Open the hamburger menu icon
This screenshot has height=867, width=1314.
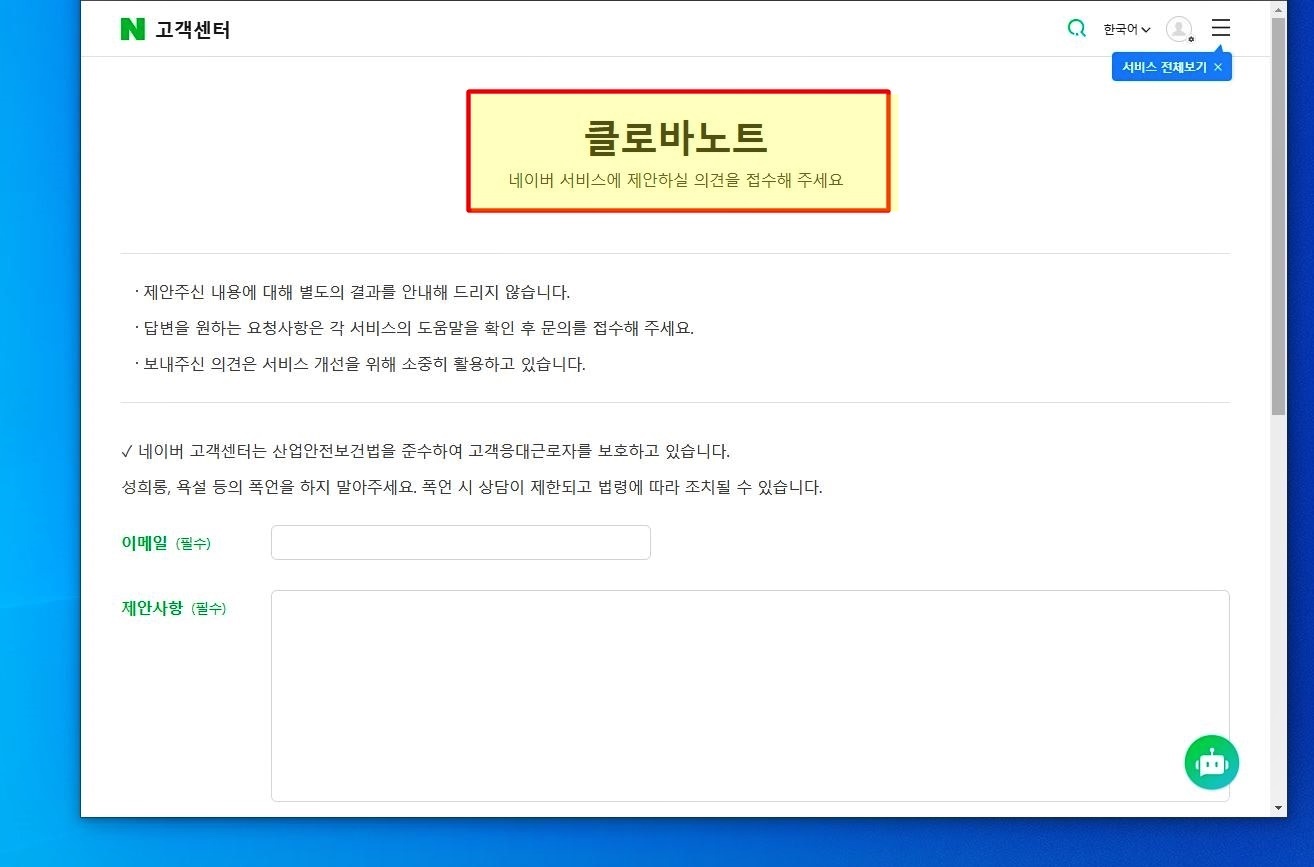[1221, 28]
